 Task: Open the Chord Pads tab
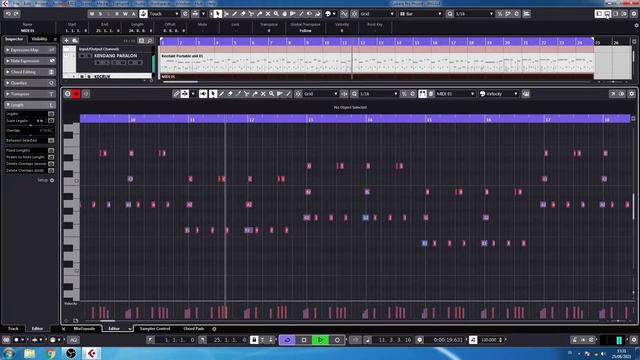pyautogui.click(x=193, y=329)
